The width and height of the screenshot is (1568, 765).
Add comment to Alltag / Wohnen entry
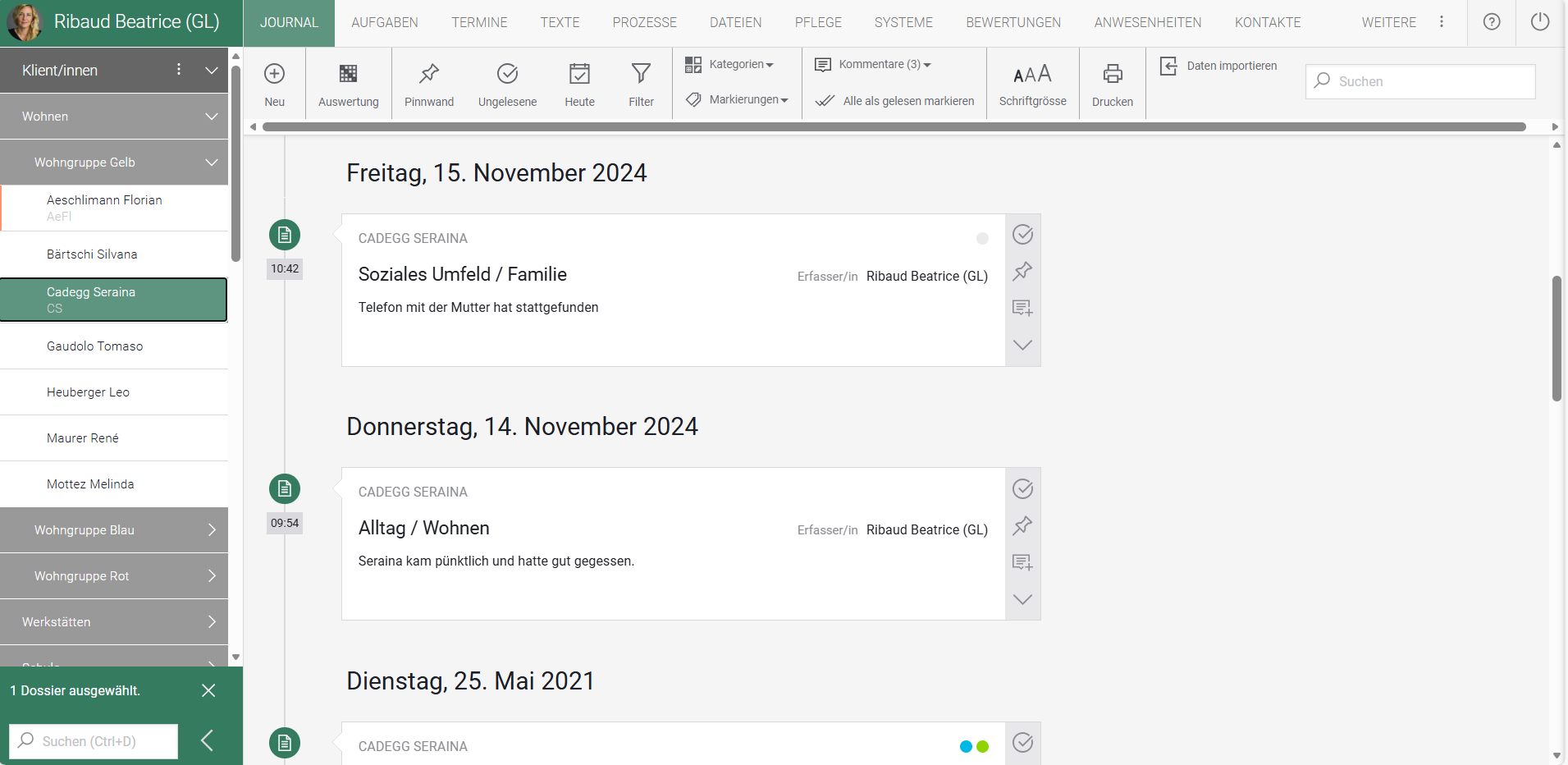[1022, 562]
